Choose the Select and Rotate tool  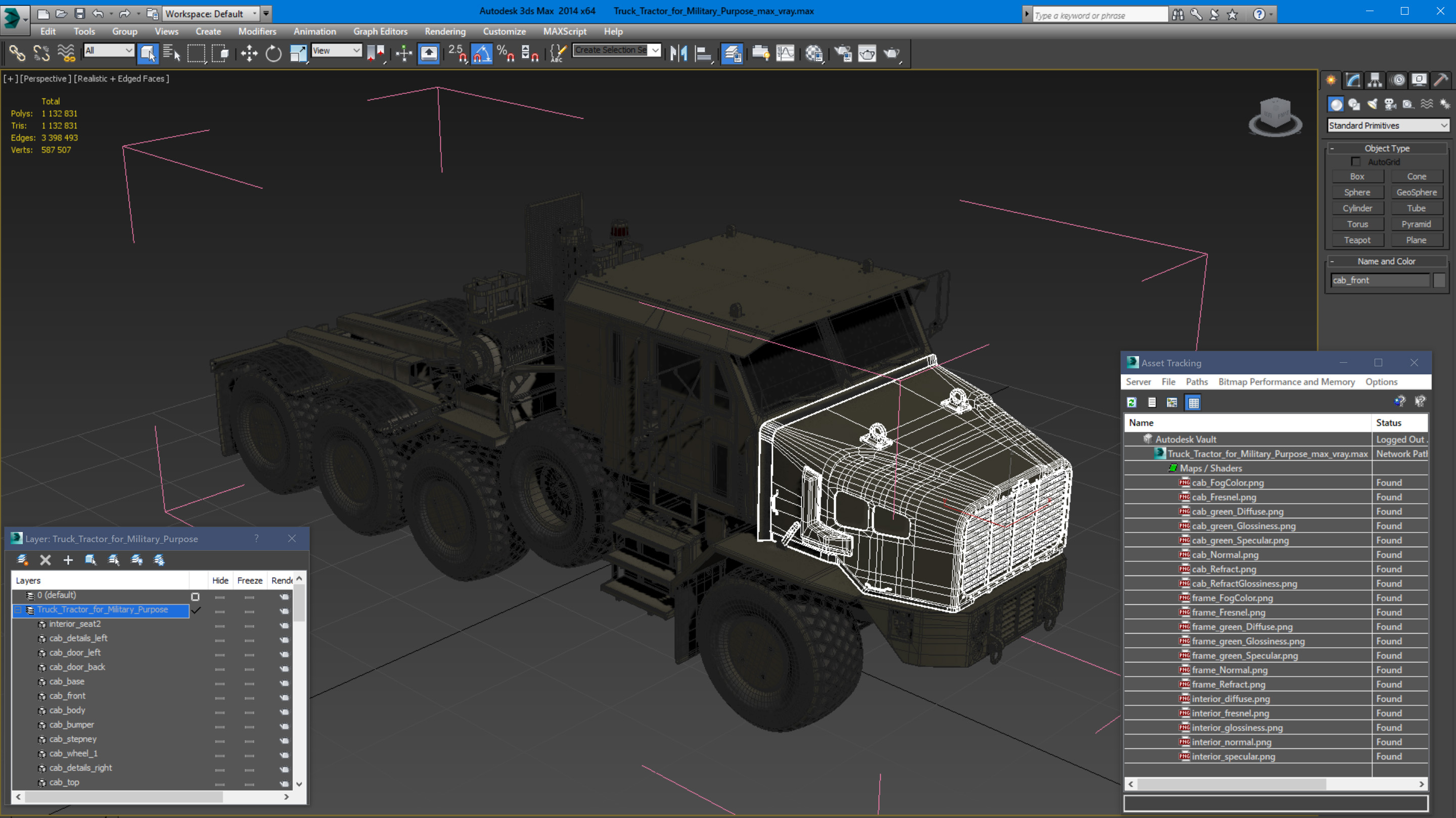pos(274,53)
